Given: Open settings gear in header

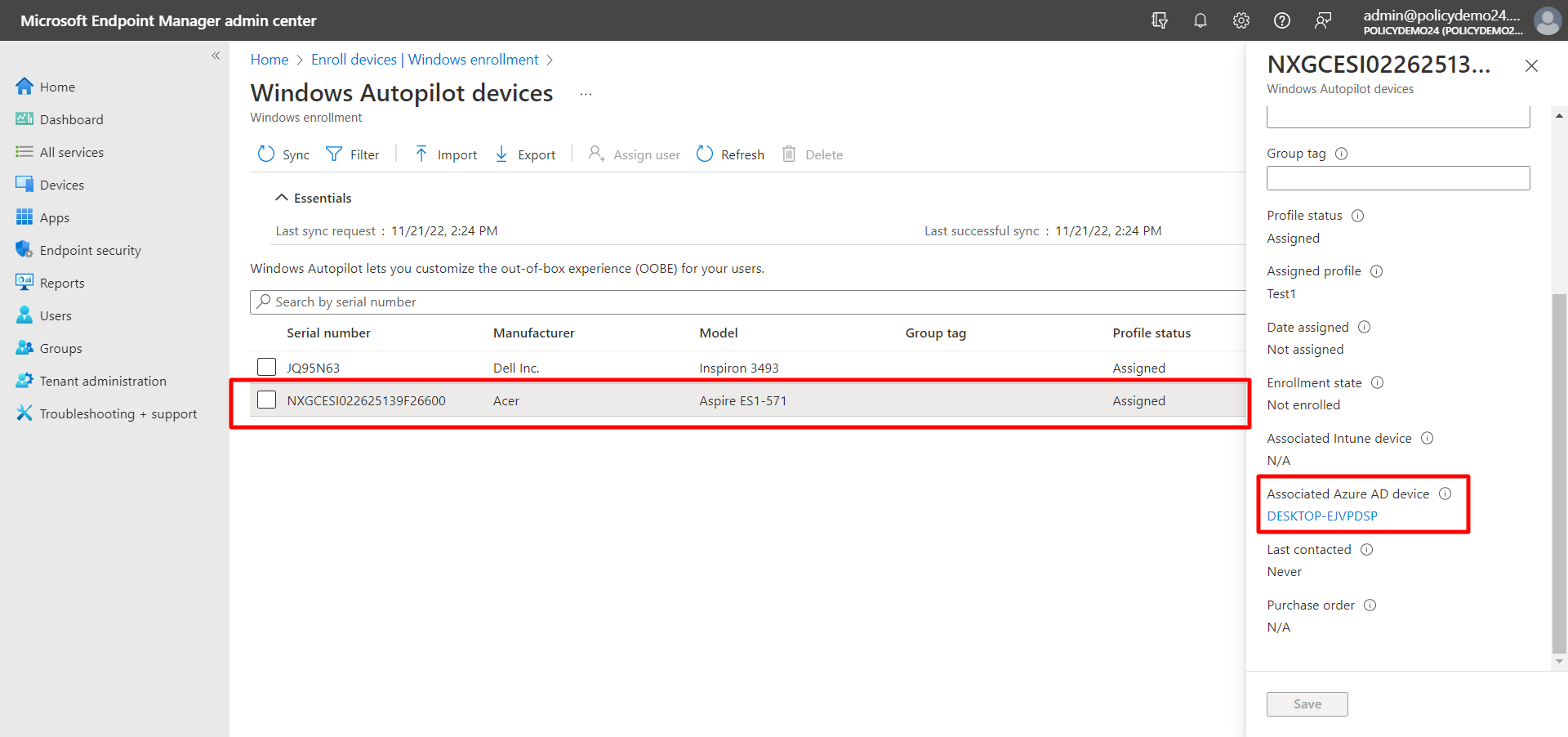Looking at the screenshot, I should click(1241, 20).
